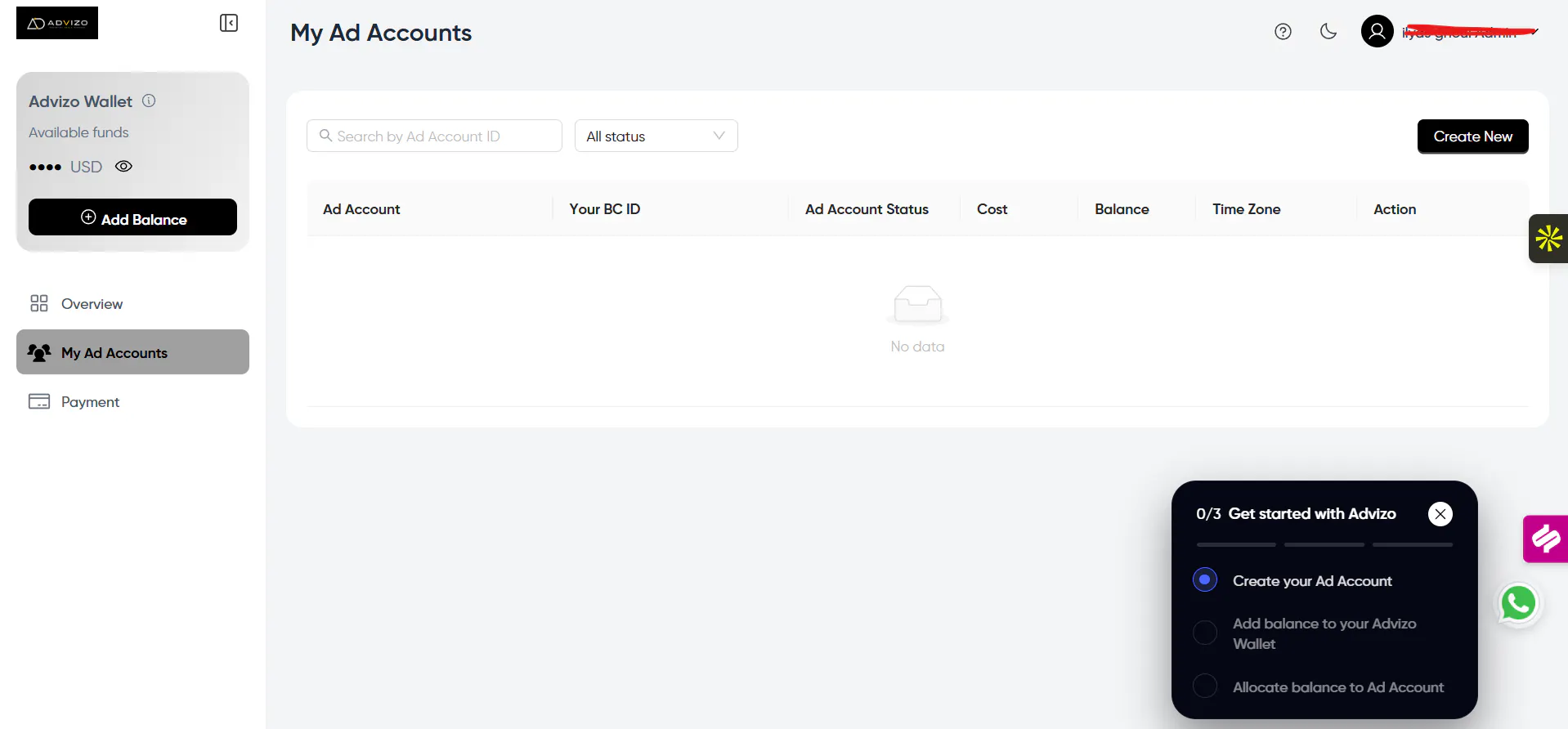
Task: Click the Add Balance button
Action: 132,217
